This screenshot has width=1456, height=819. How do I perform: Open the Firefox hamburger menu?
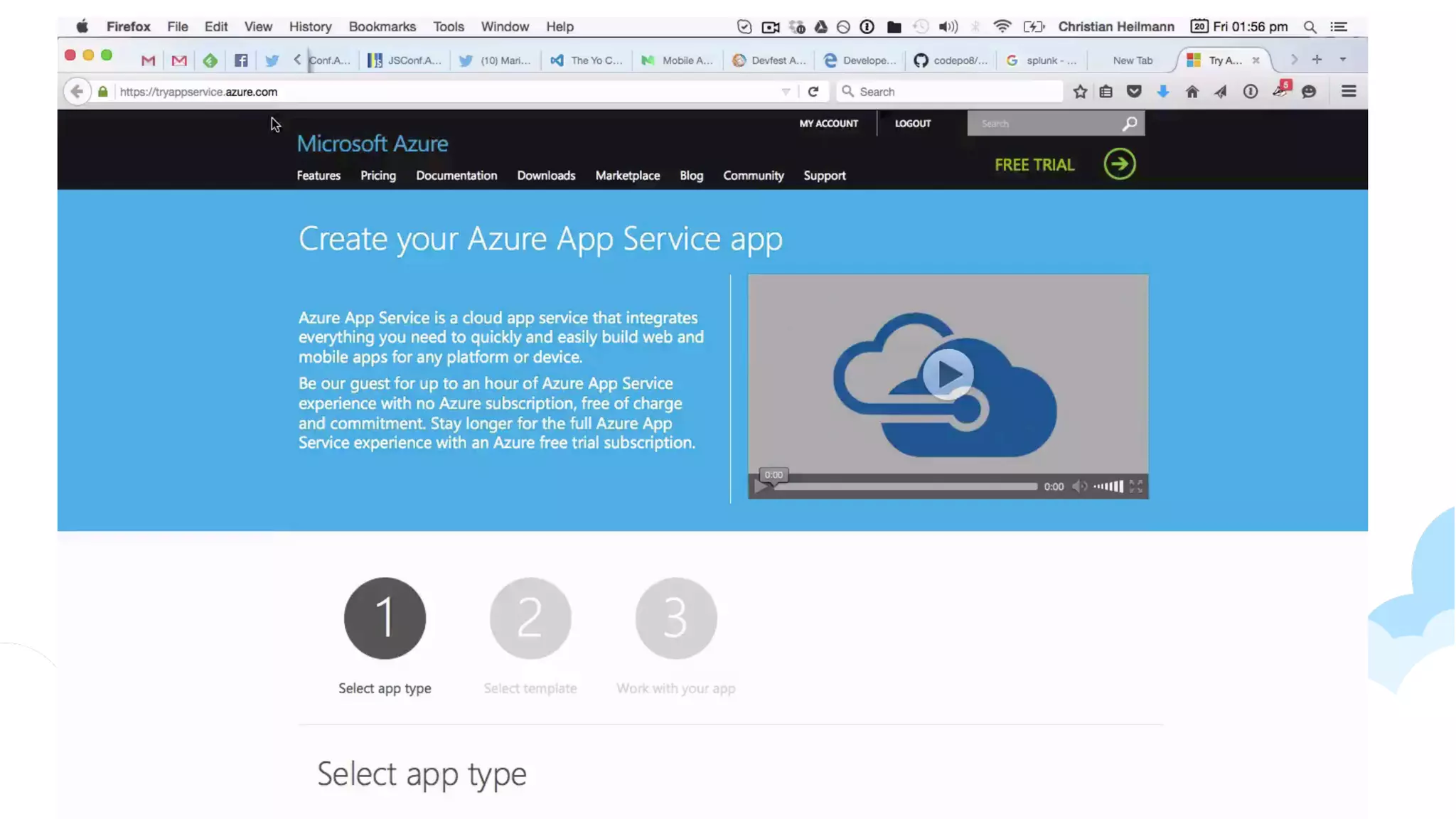pos(1349,91)
